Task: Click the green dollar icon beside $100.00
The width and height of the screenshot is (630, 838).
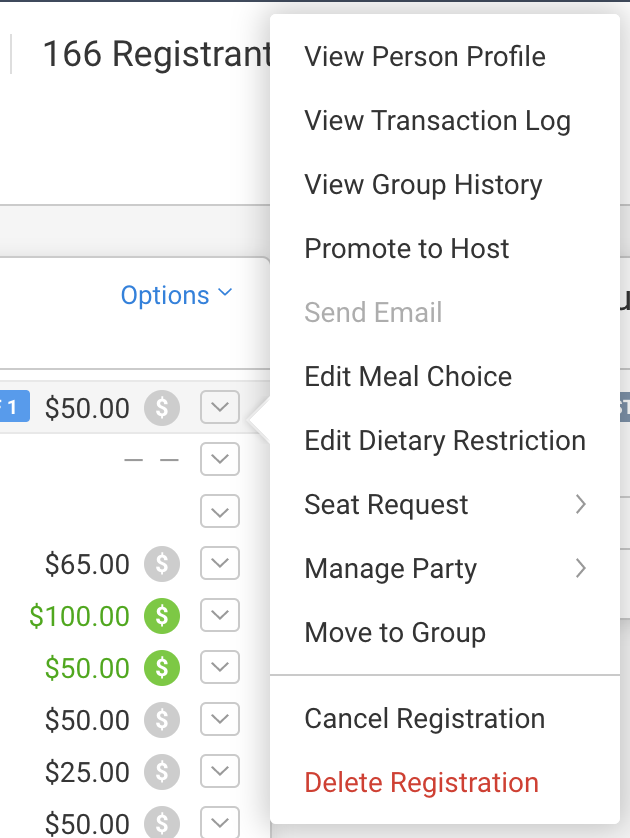Action: click(x=162, y=616)
